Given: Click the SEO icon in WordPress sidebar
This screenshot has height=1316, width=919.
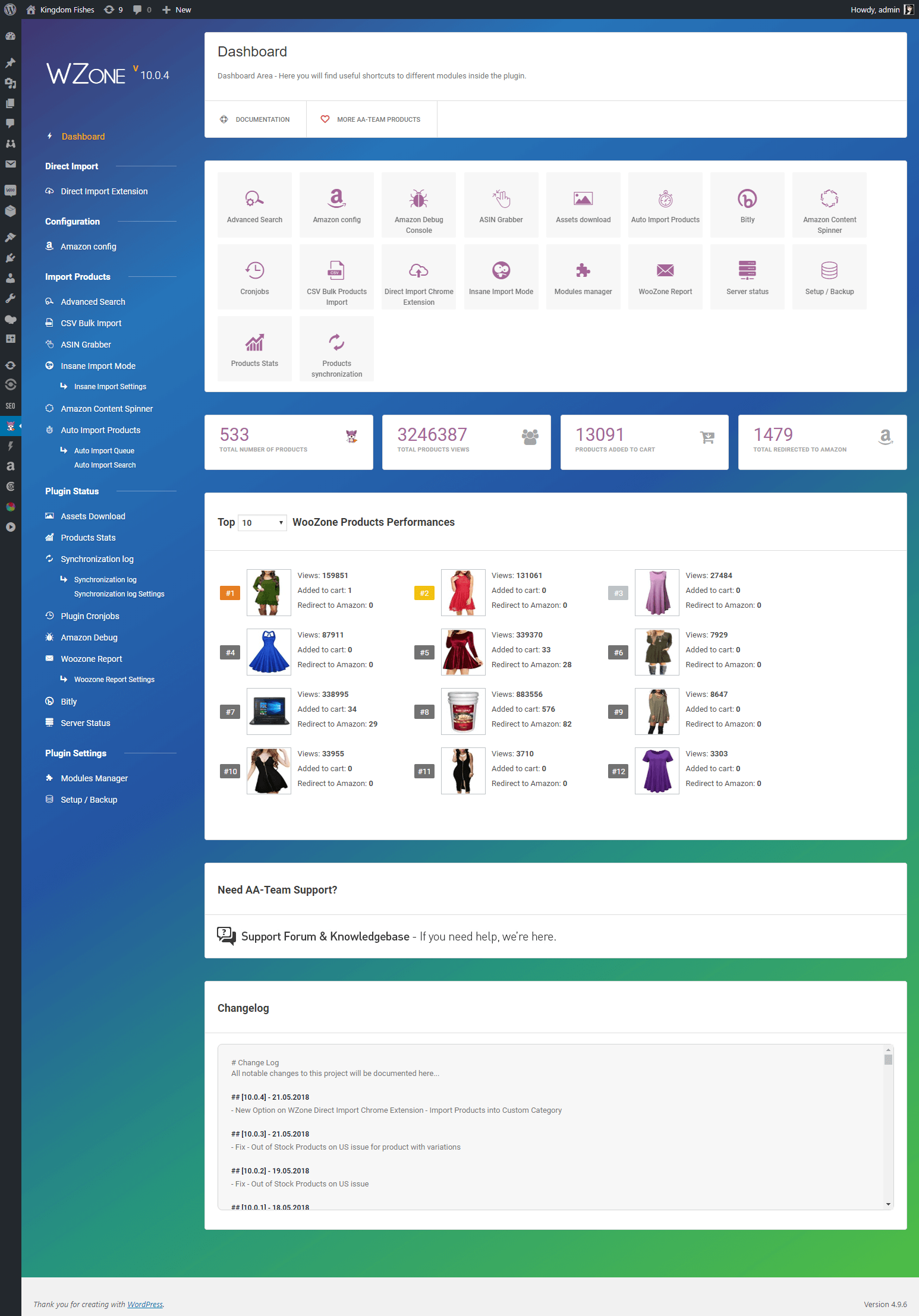Looking at the screenshot, I should tap(10, 406).
